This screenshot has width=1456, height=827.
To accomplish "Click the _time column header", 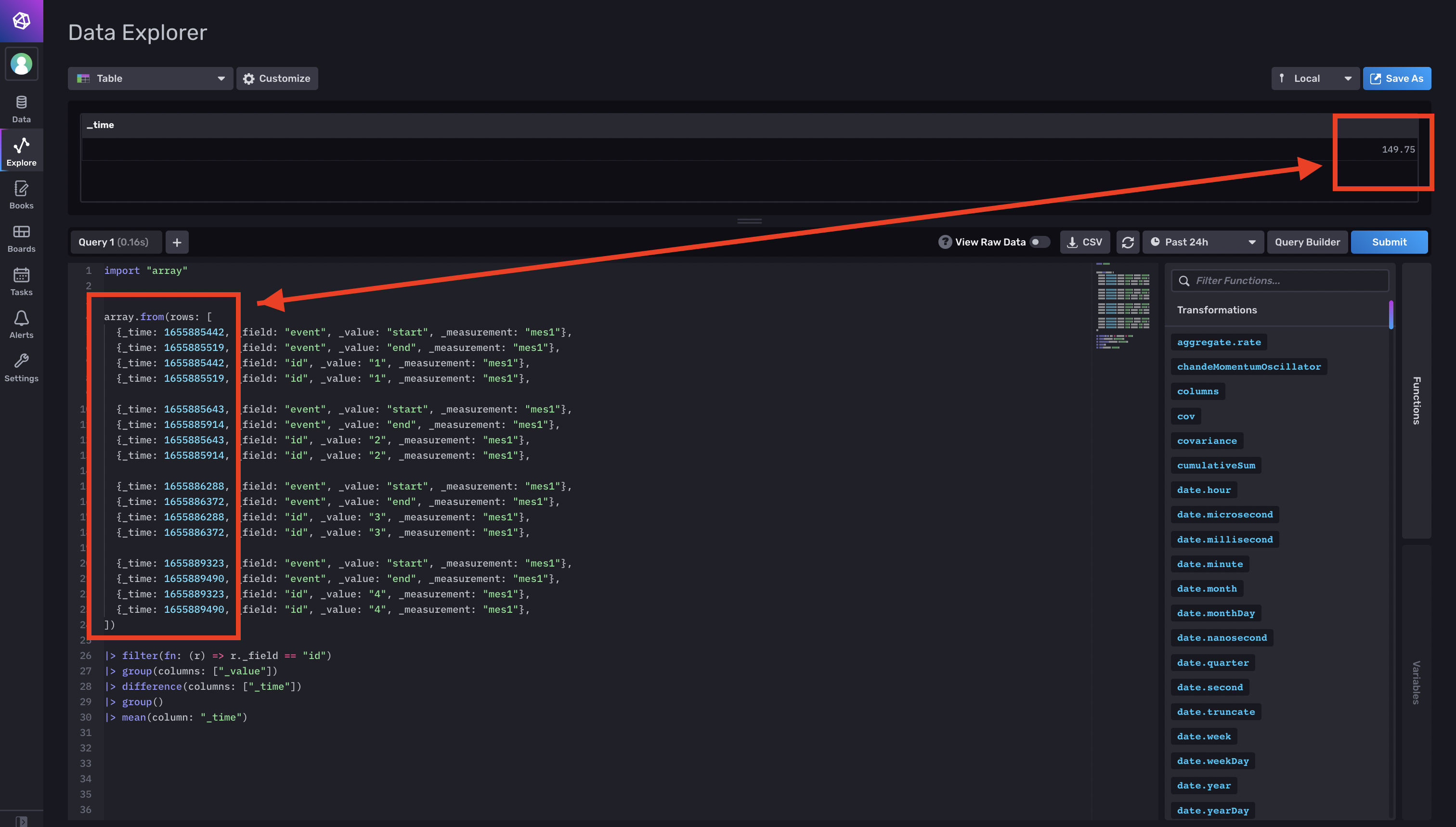I will 101,125.
